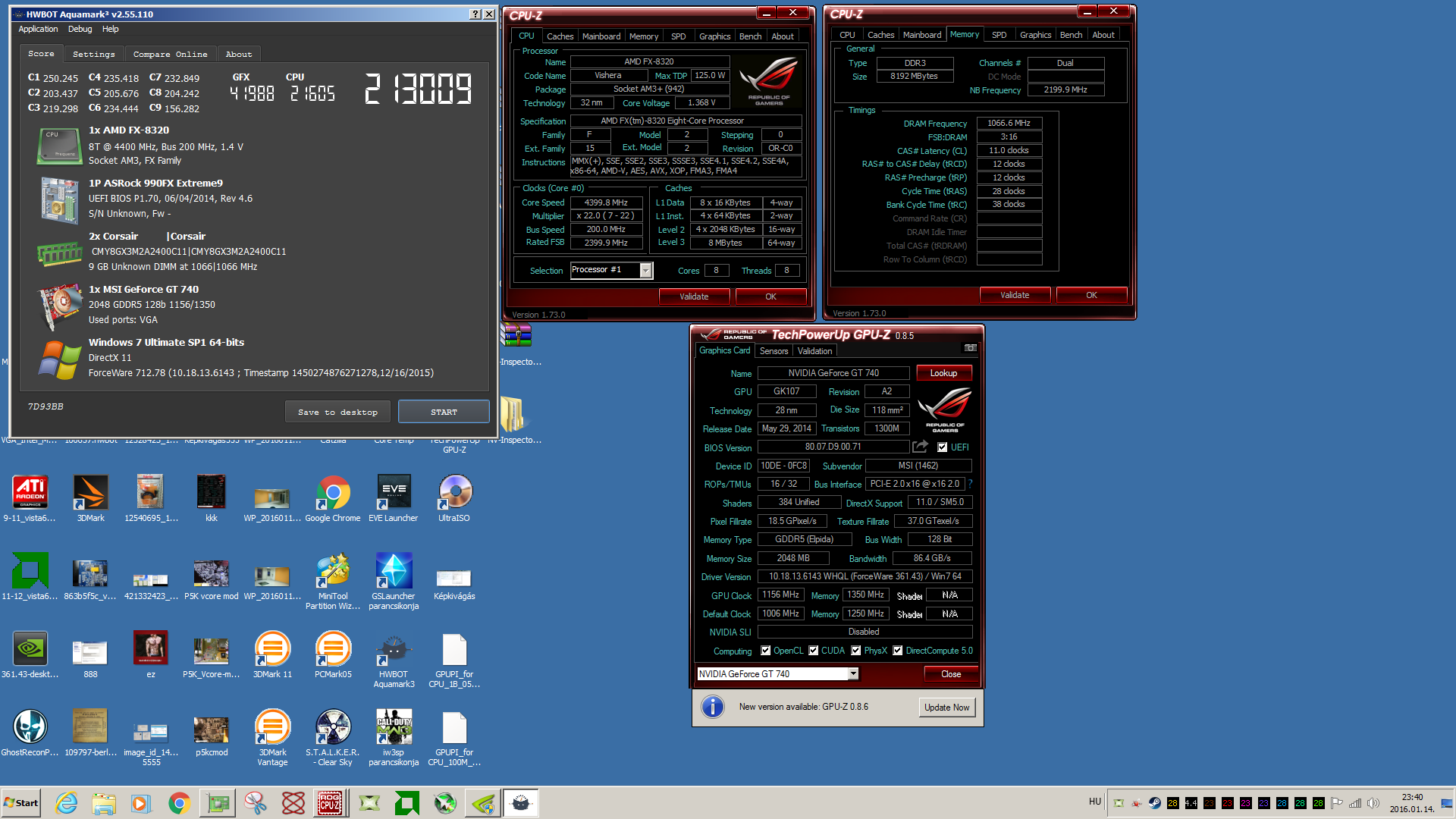The width and height of the screenshot is (1456, 819).
Task: Toggle the PhysX checkbox in GPU-Z
Action: tap(855, 651)
